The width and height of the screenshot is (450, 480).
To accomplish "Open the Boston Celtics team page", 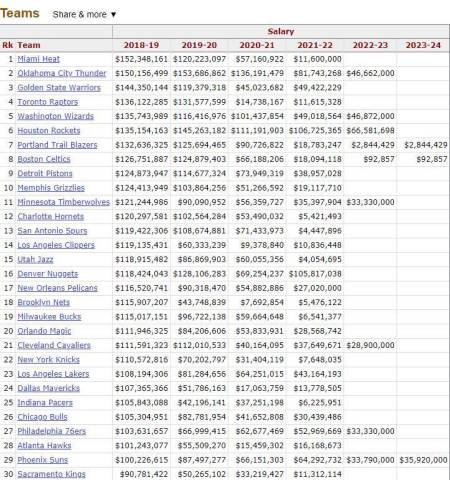I will pyautogui.click(x=44, y=159).
